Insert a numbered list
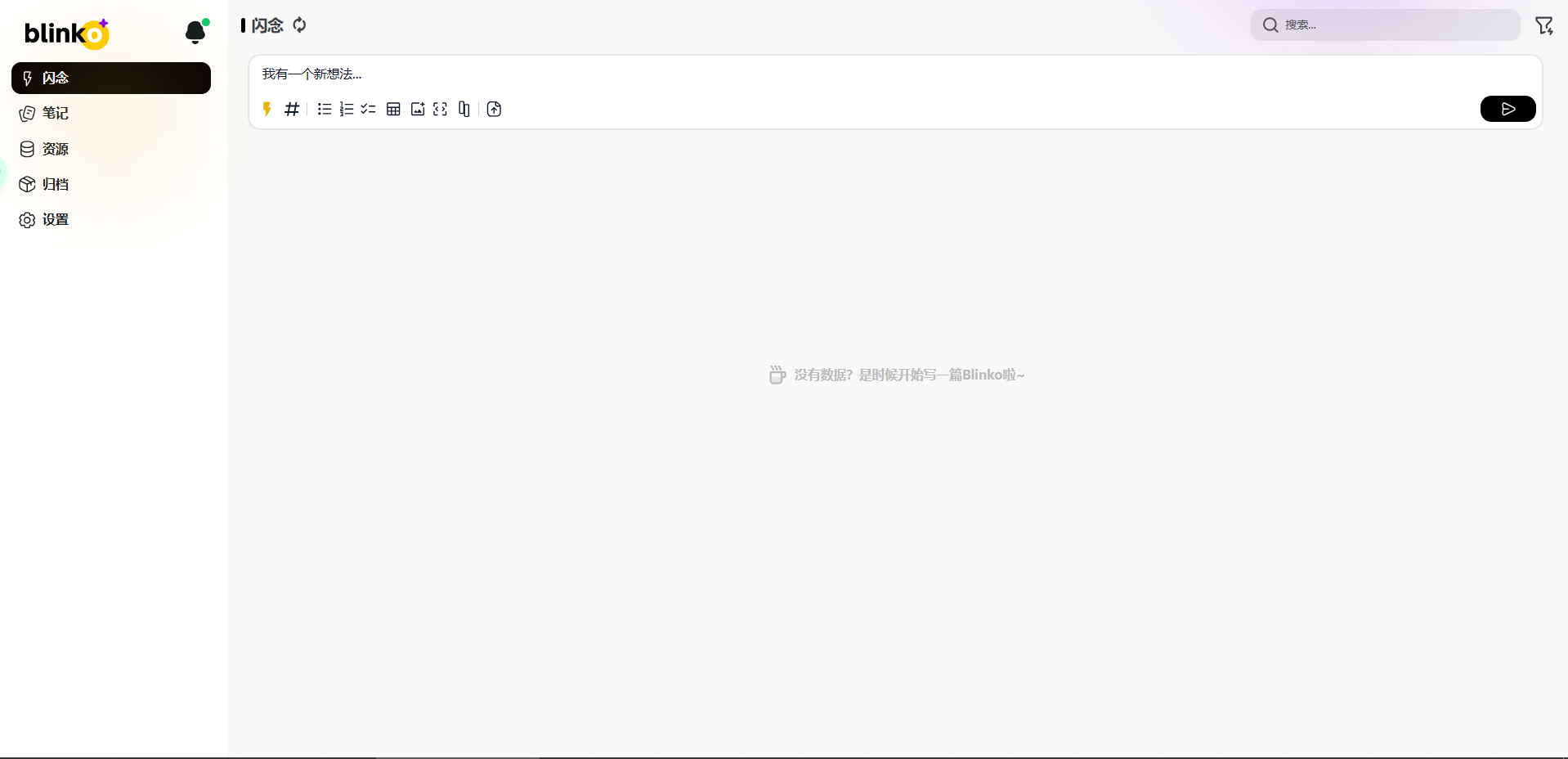Screen dimensions: 1568x759 pyautogui.click(x=347, y=109)
